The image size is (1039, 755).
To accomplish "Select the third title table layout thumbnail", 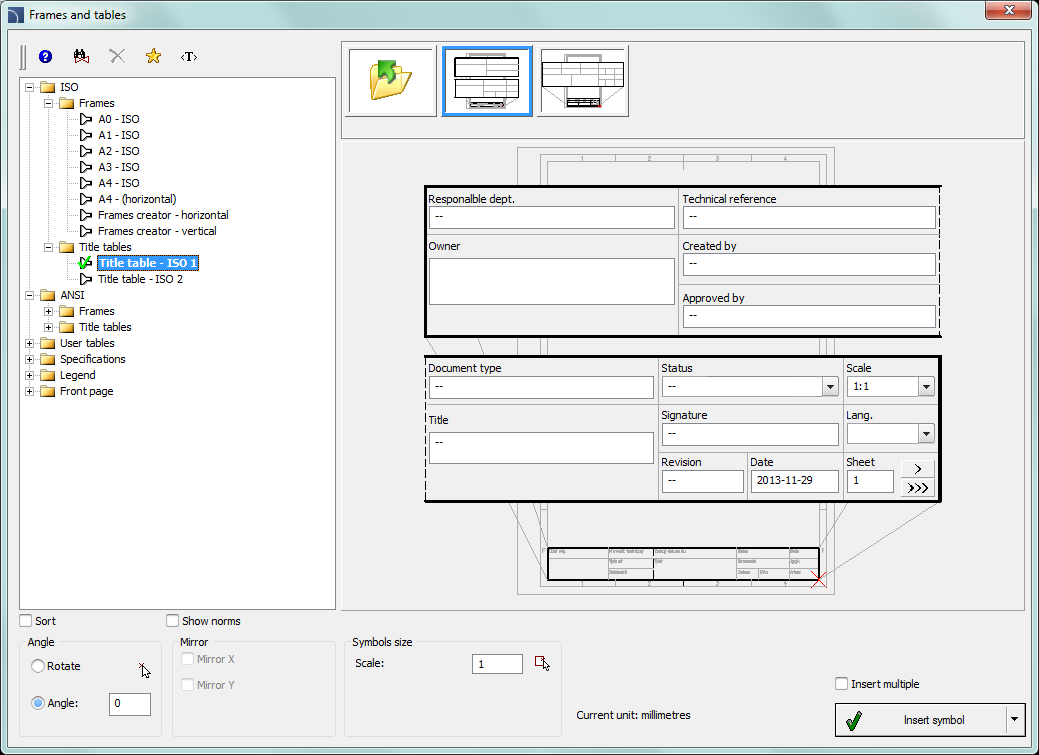I will click(x=582, y=81).
